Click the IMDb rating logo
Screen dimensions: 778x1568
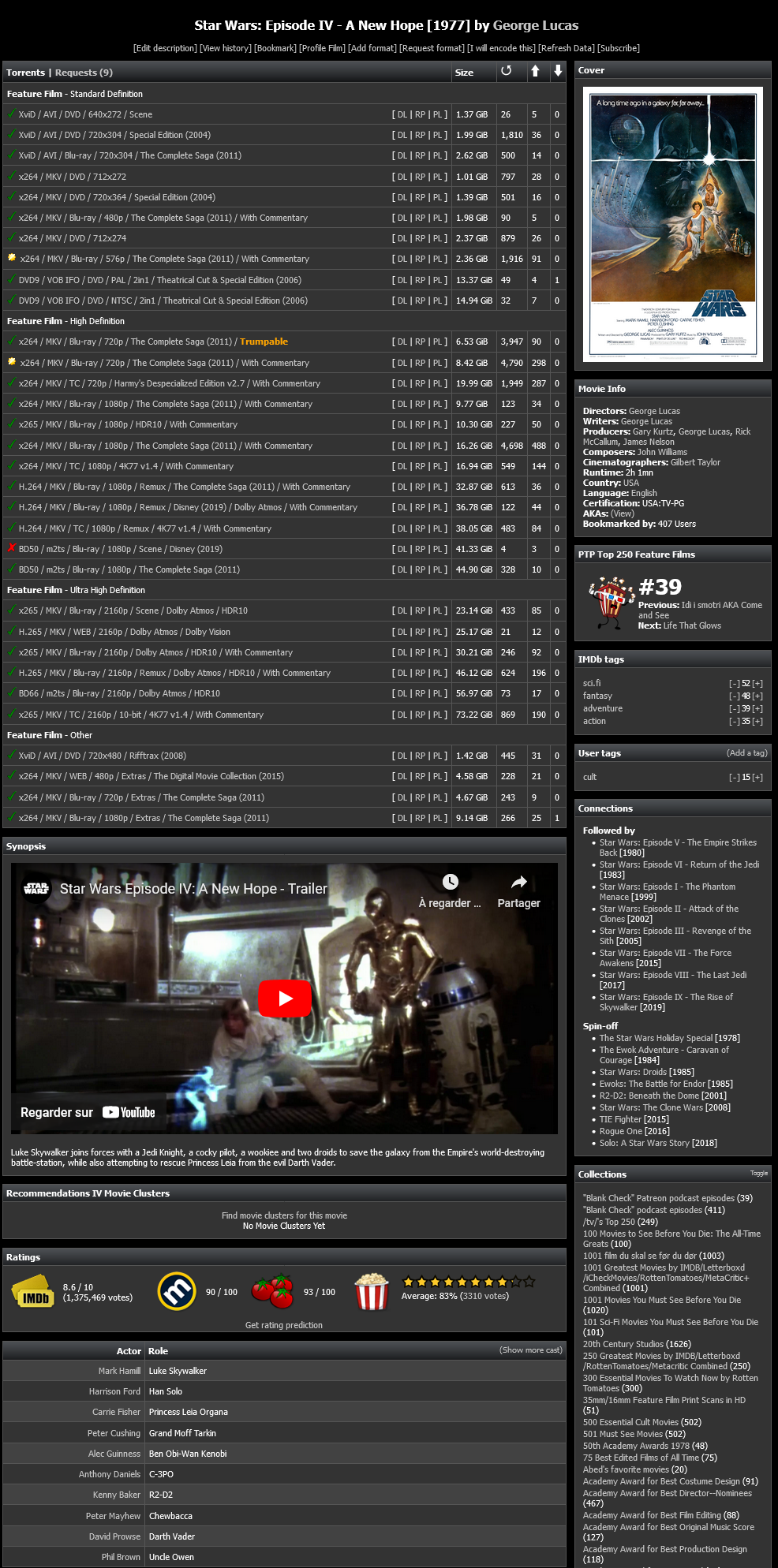(33, 1292)
